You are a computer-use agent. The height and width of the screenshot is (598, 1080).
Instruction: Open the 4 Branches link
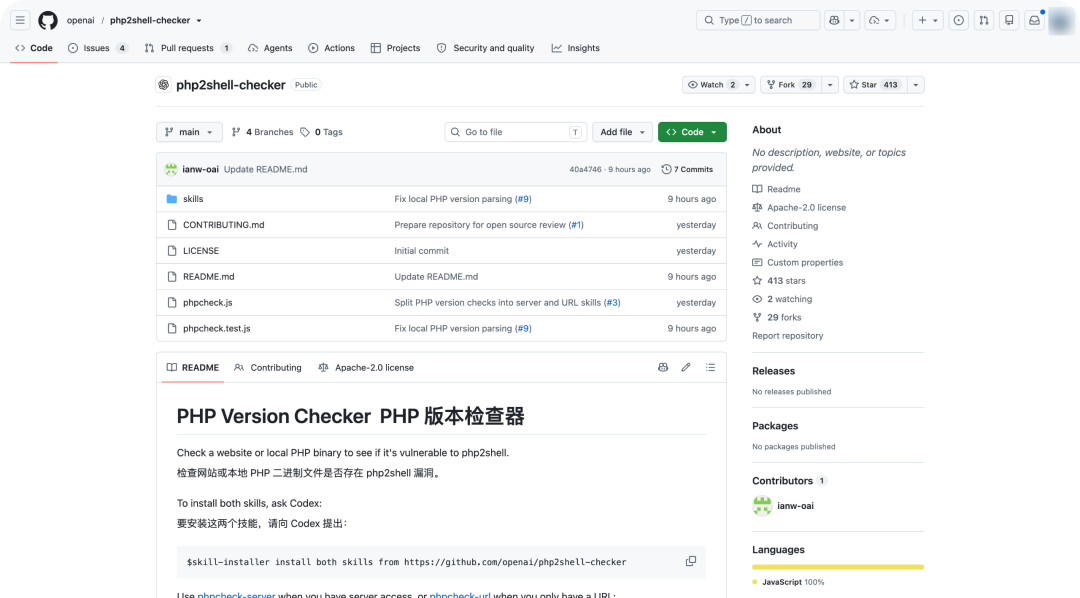[x=262, y=132]
